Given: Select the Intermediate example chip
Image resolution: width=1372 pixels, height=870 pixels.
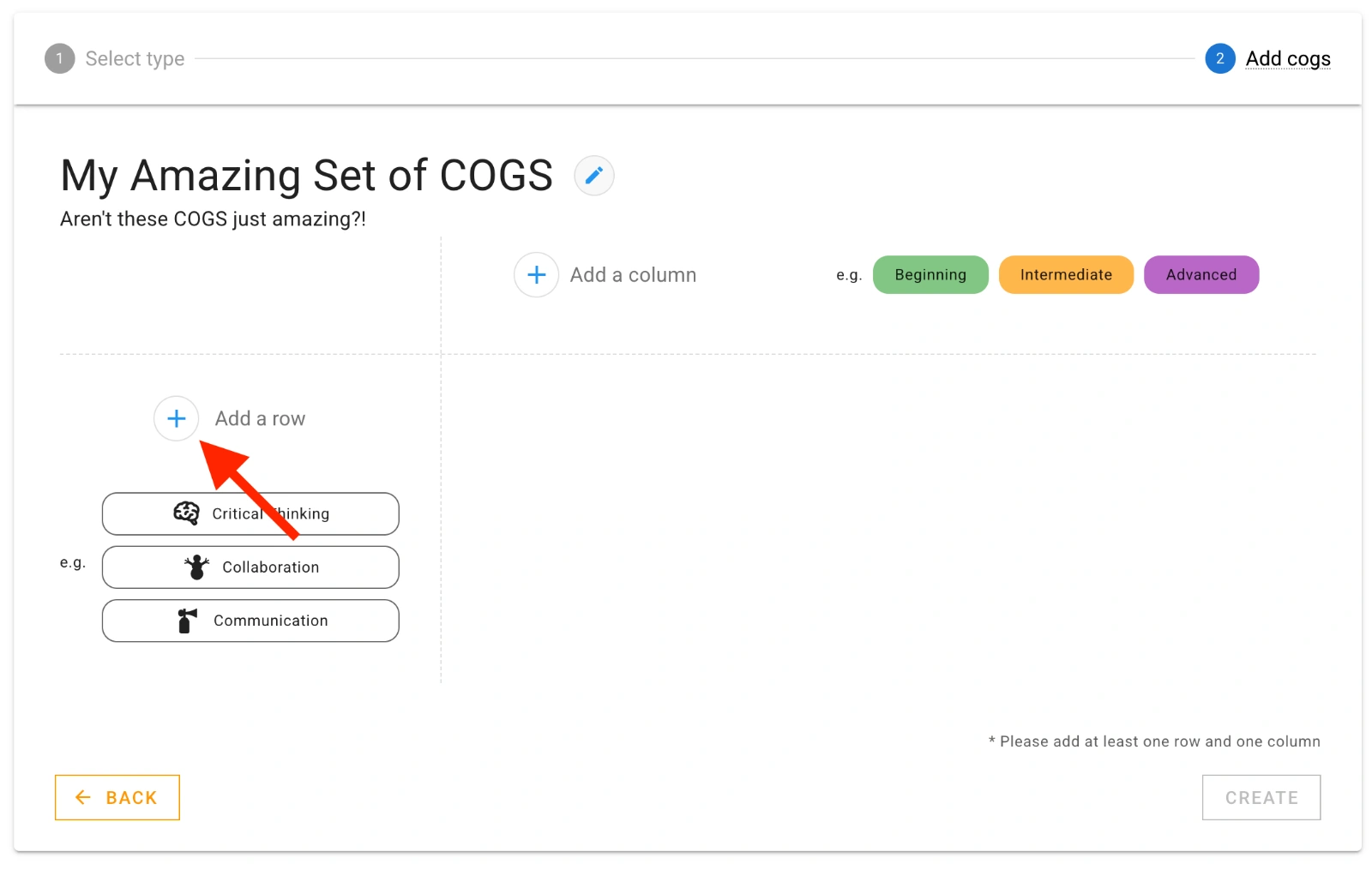Looking at the screenshot, I should tap(1066, 274).
